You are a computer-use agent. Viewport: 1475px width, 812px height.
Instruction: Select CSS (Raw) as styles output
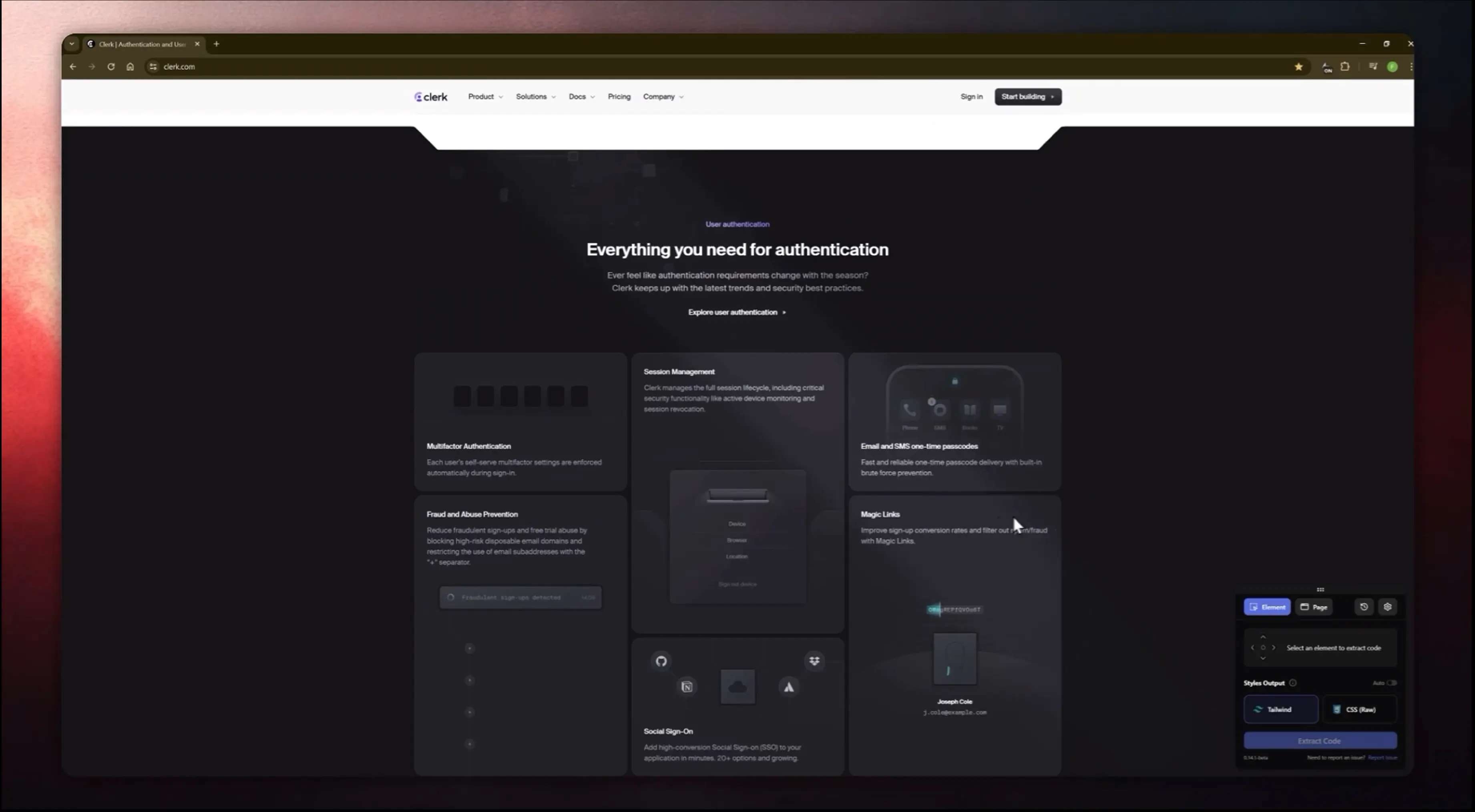click(1360, 709)
